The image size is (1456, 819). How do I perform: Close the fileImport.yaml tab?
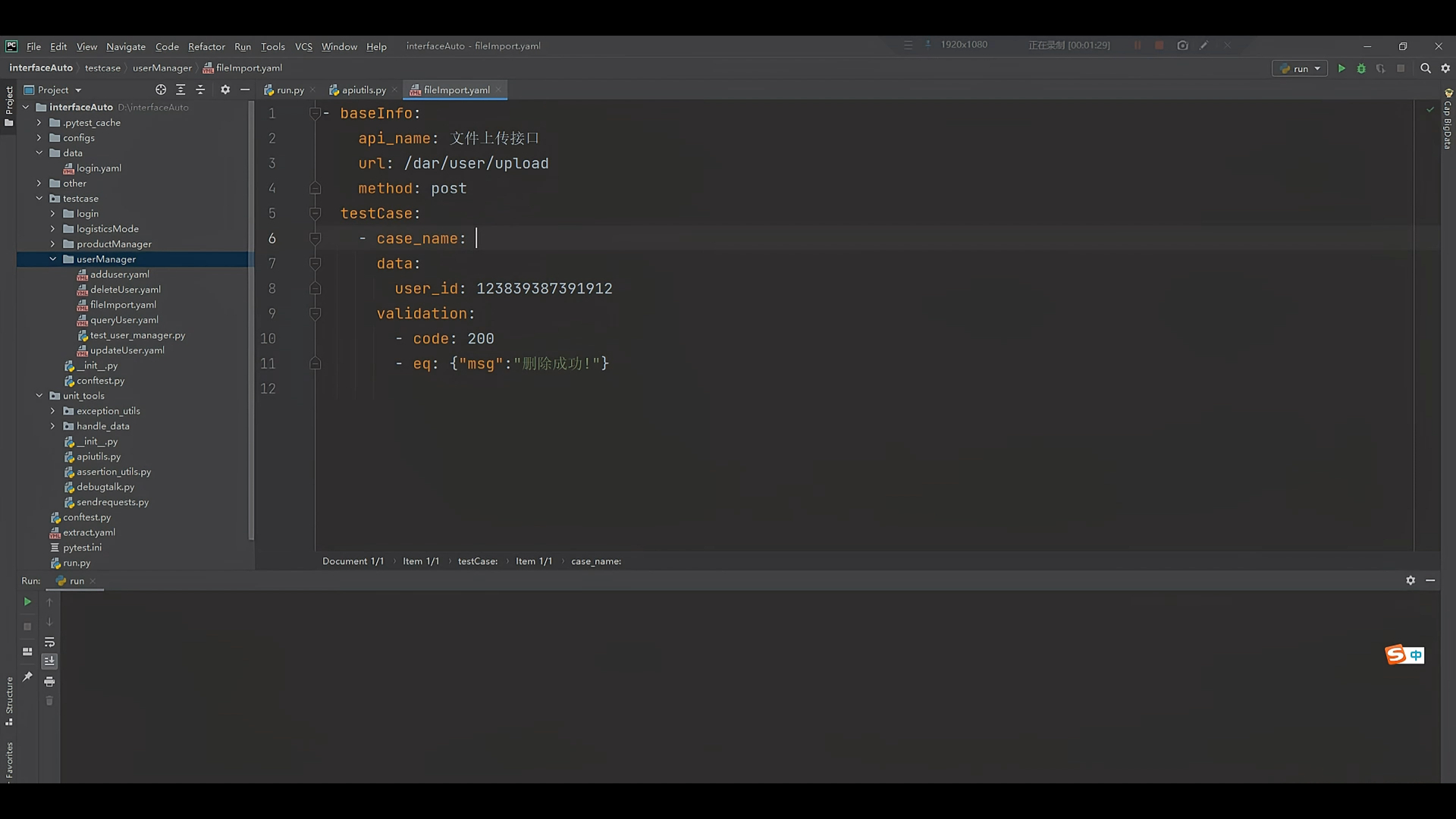tap(498, 90)
